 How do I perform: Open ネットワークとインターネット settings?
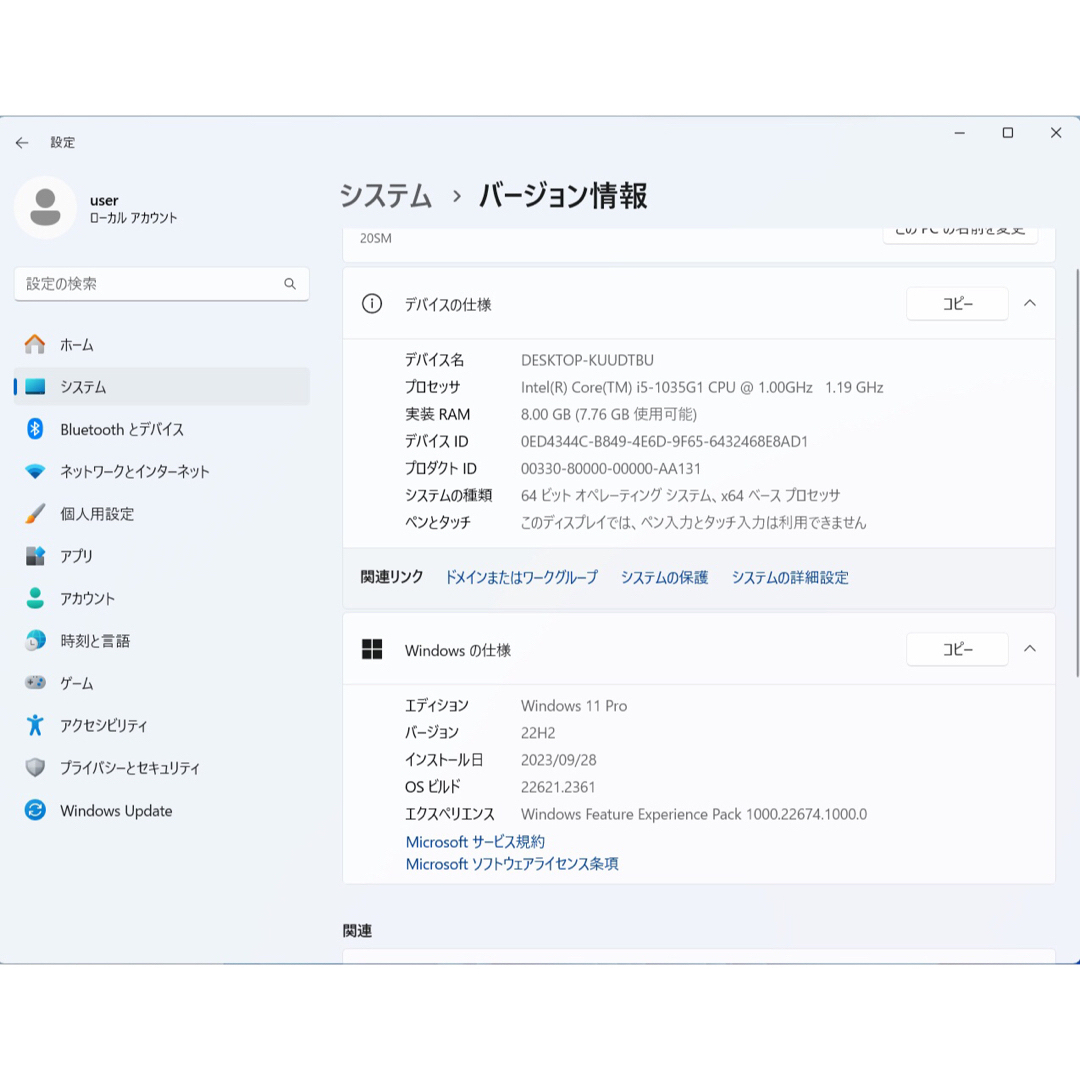pos(161,472)
